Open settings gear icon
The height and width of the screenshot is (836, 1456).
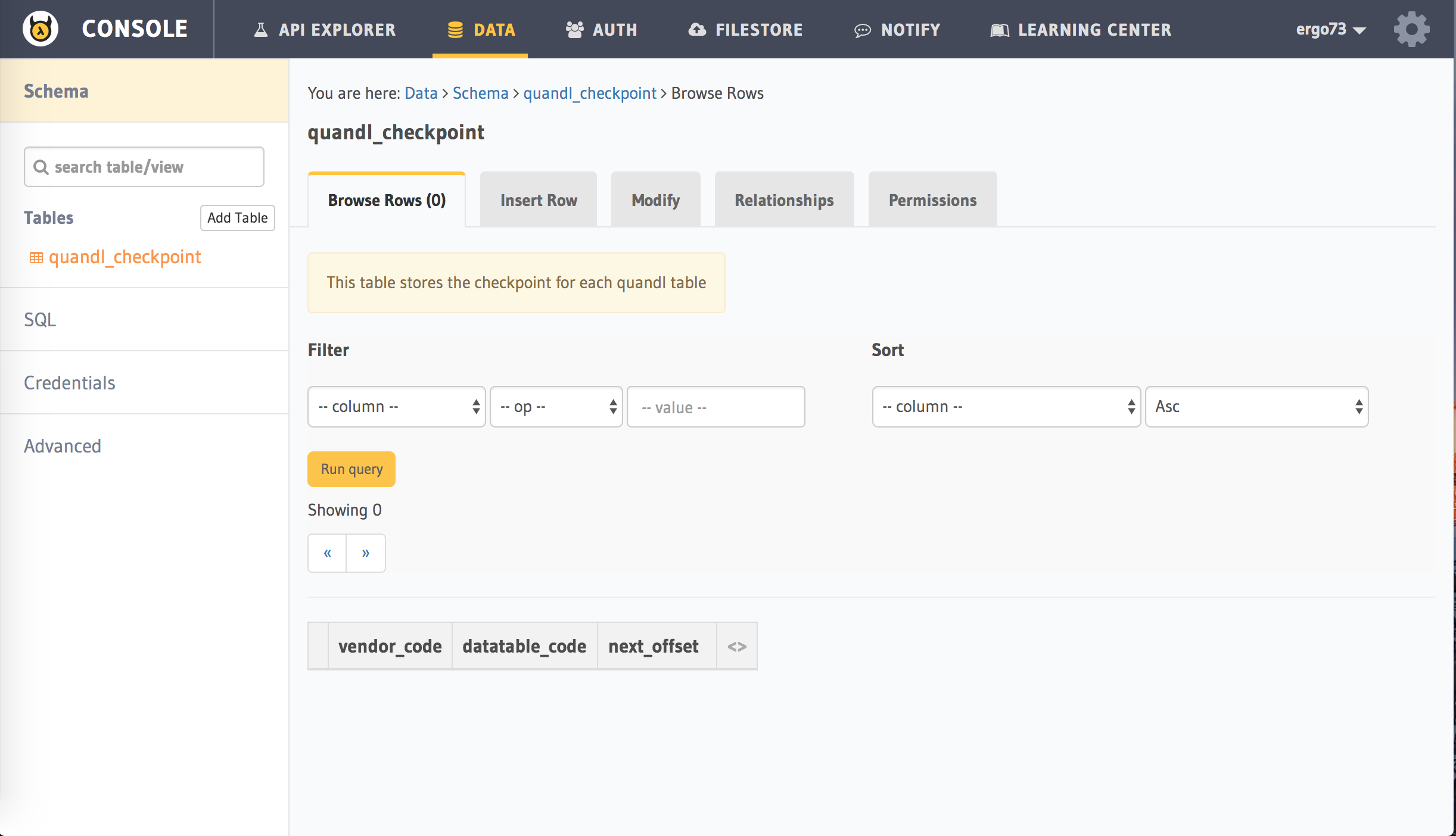coord(1411,29)
